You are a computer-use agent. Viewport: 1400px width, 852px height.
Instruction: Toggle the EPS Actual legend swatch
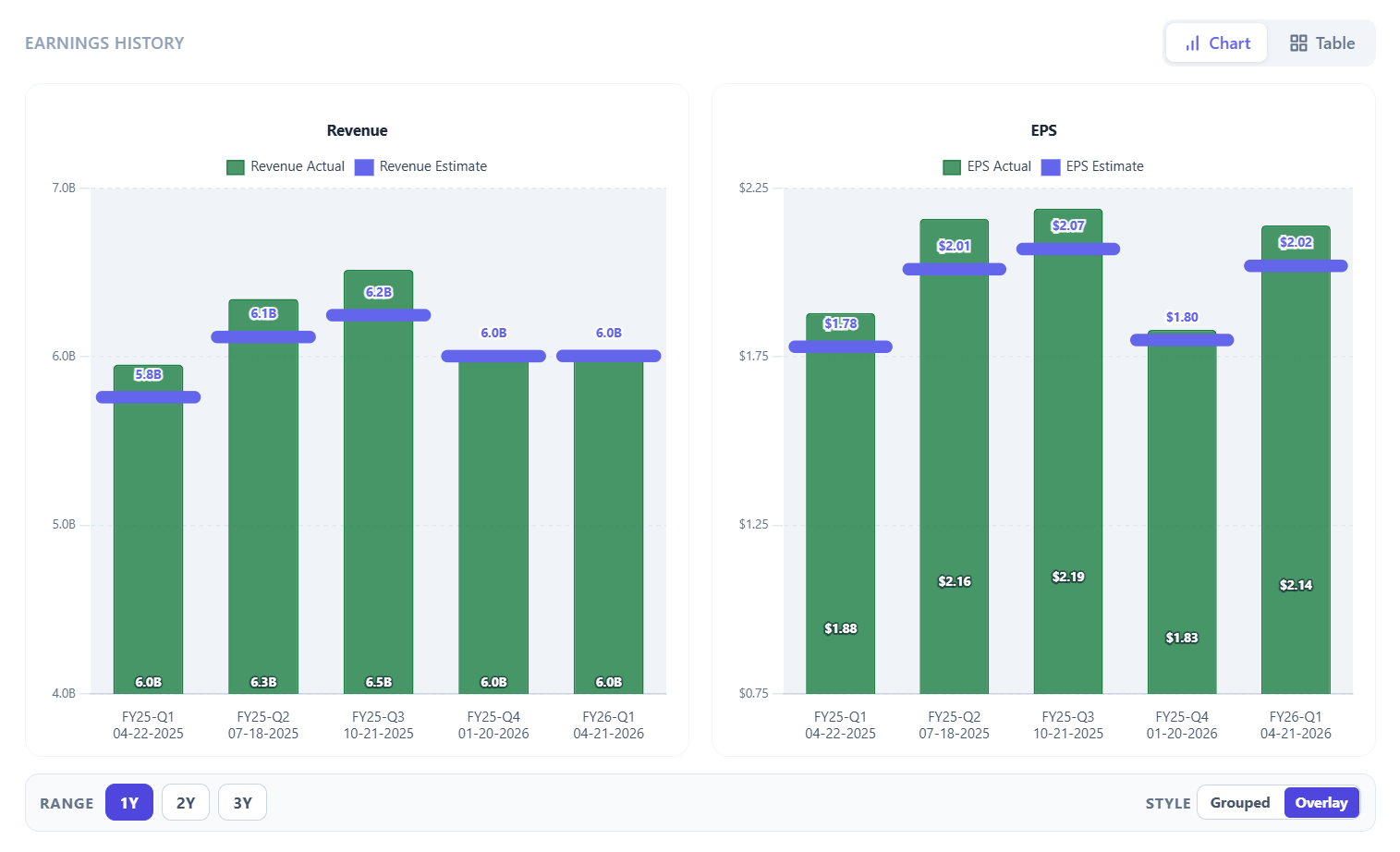[x=952, y=167]
